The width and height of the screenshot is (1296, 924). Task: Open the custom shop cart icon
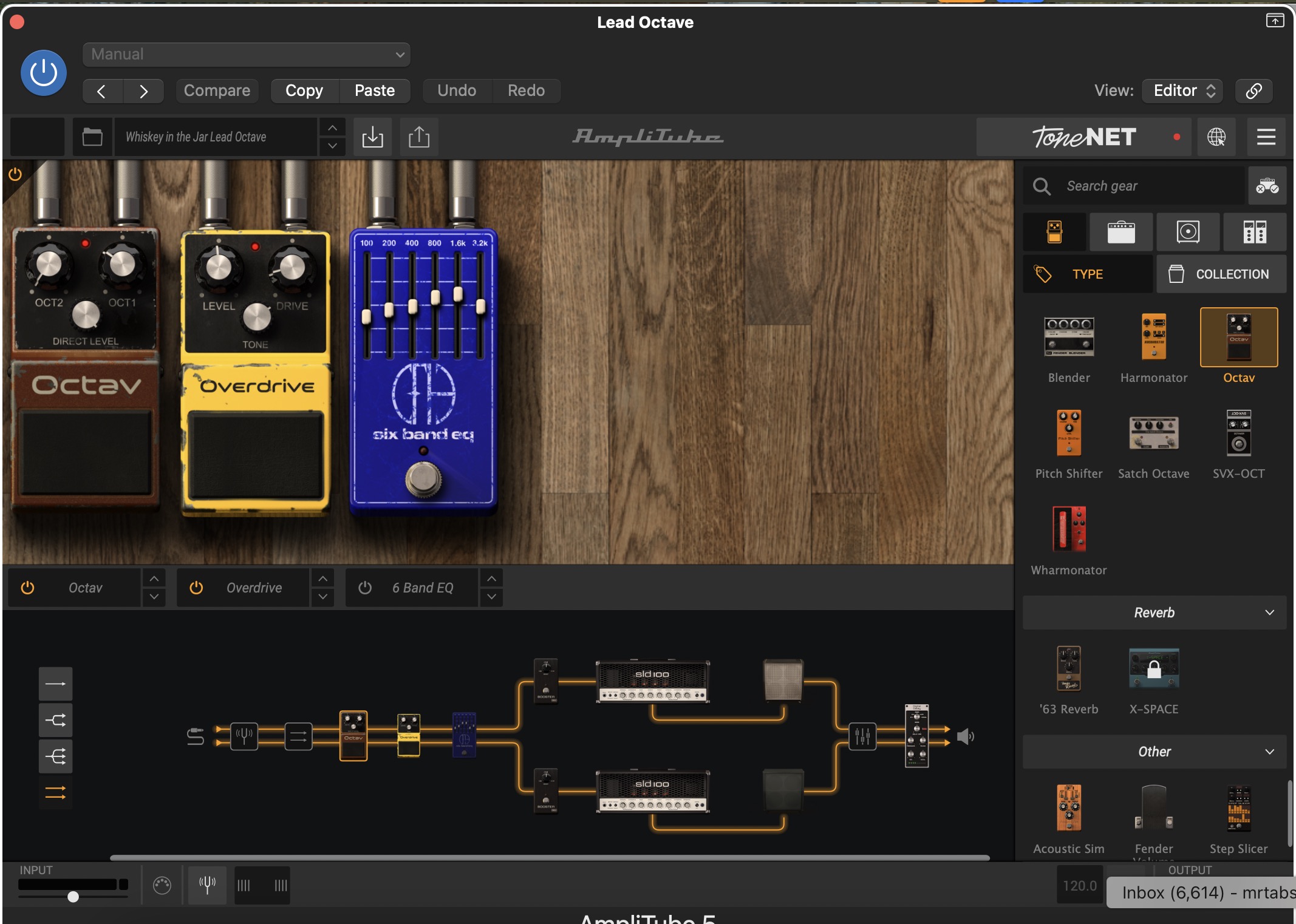[1267, 186]
